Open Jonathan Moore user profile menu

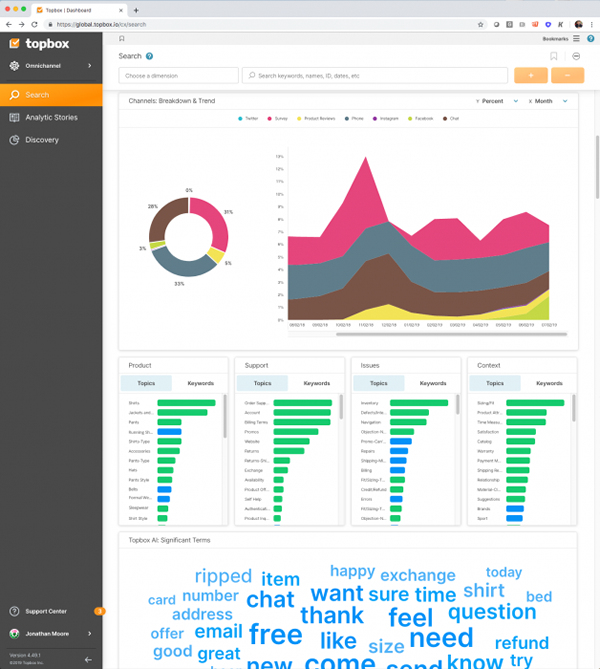point(50,633)
